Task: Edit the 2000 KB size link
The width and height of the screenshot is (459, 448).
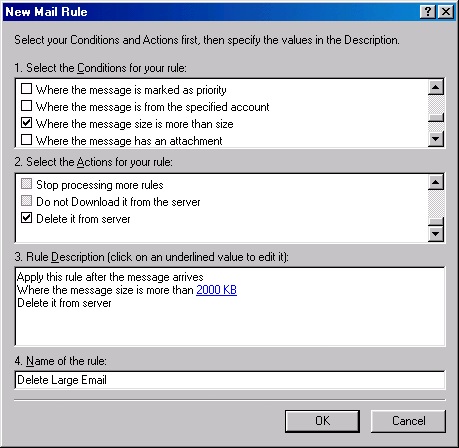Action: point(216,290)
